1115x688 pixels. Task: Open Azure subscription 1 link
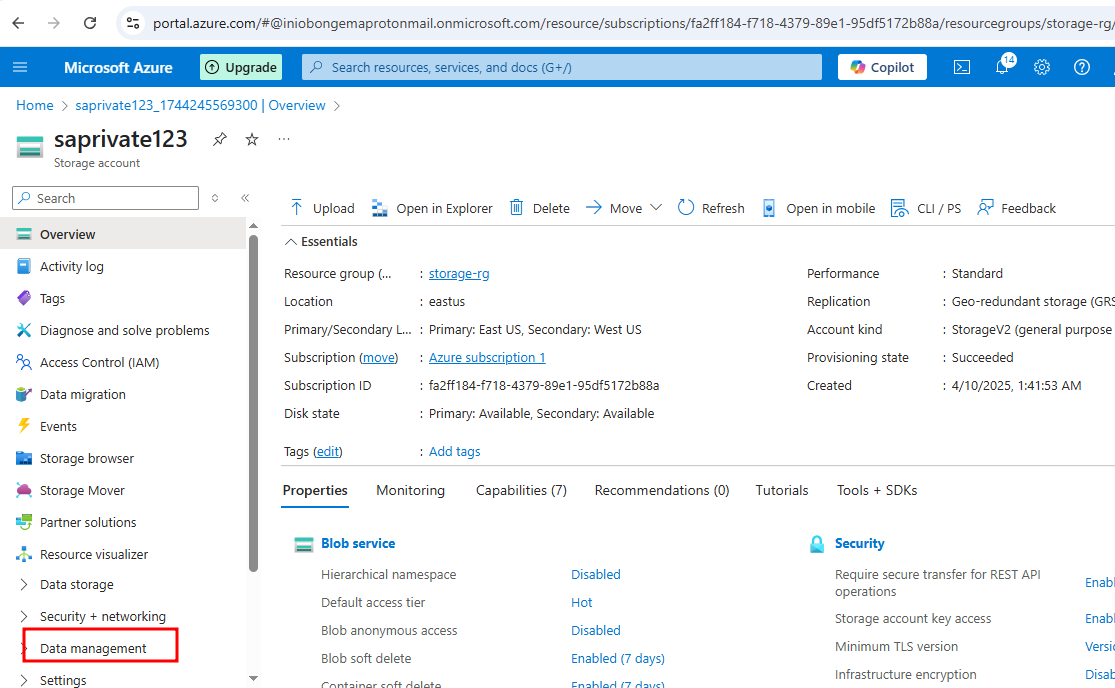[x=487, y=358]
